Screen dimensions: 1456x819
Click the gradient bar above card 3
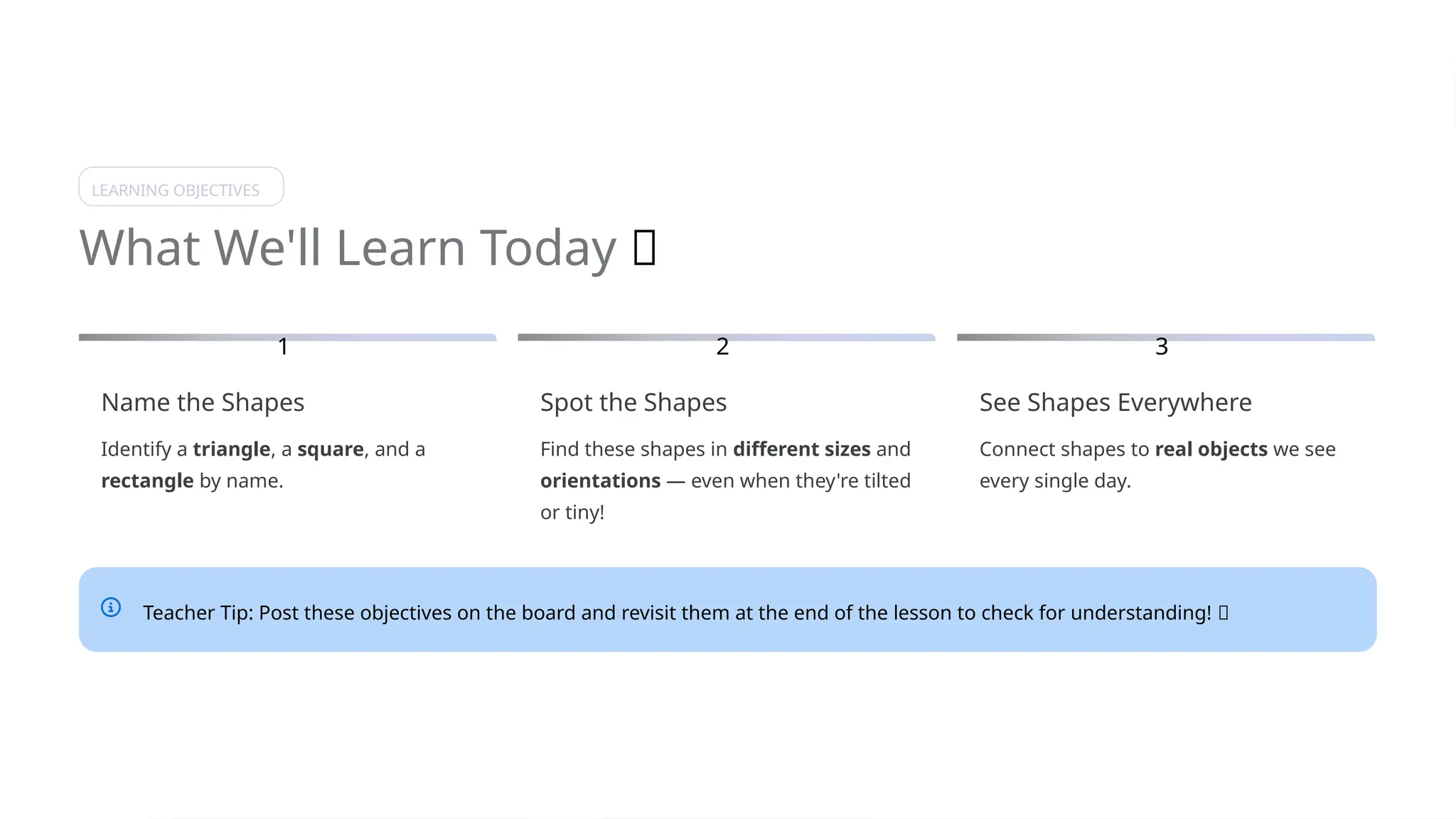pos(1166,337)
